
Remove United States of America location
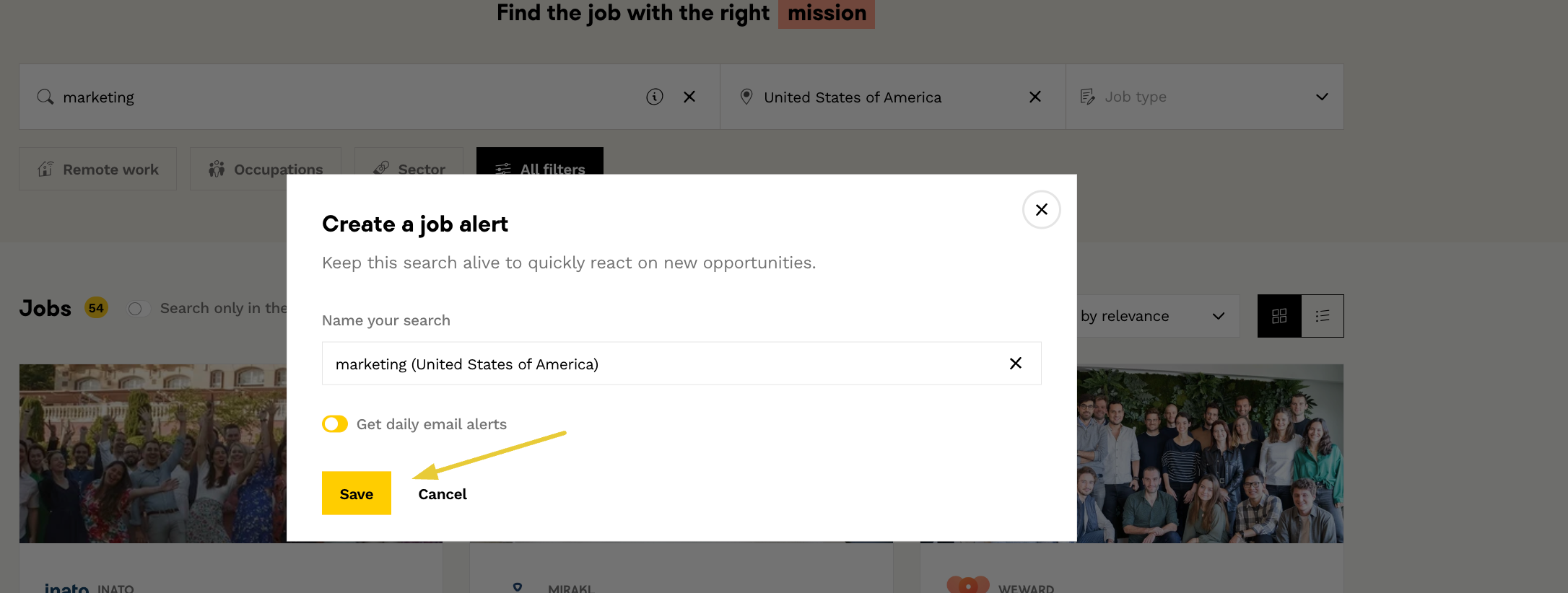click(x=1035, y=97)
